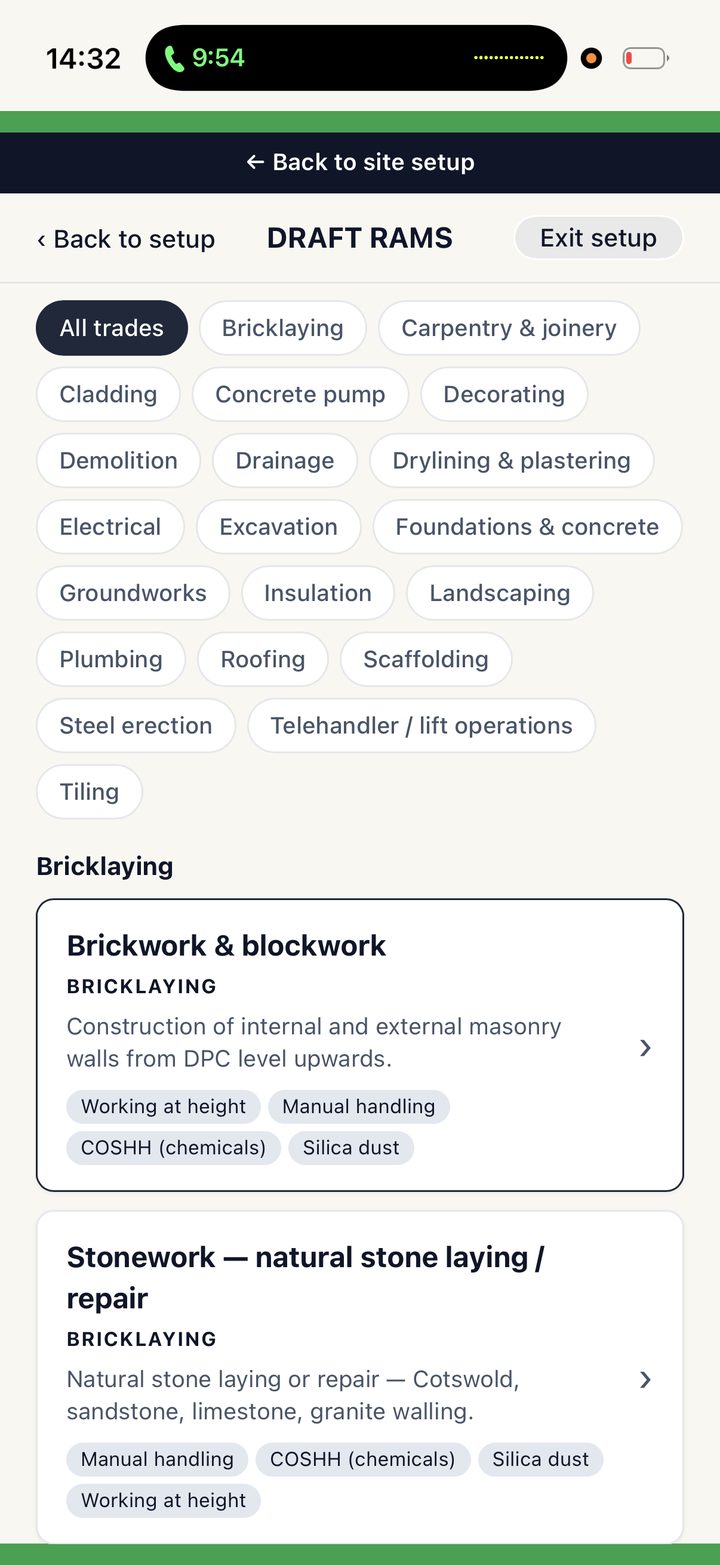Select the Scaffolding filter chip
The image size is (720, 1565).
coord(426,659)
